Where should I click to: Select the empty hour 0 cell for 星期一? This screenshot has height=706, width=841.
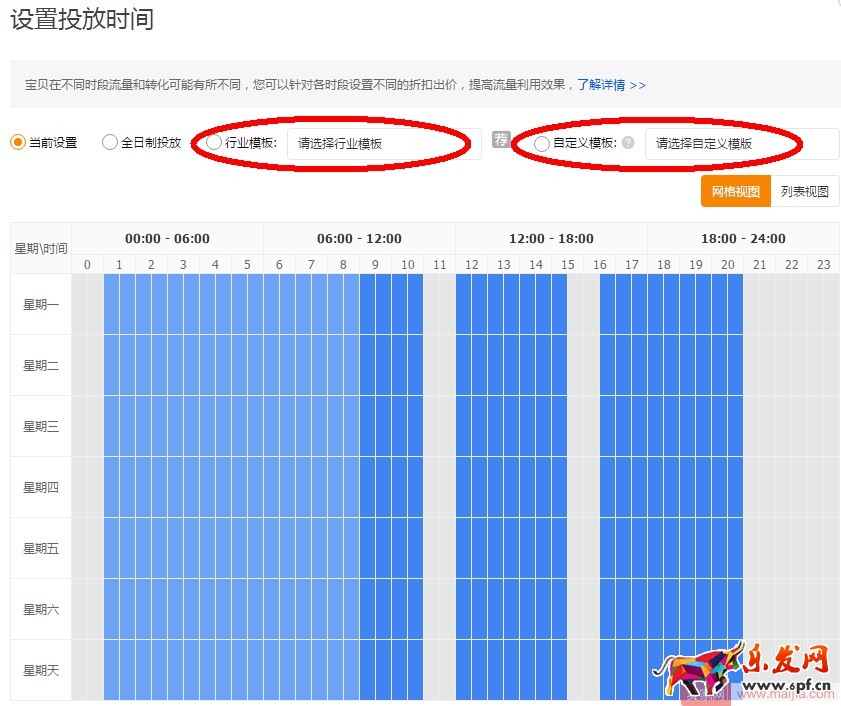[x=87, y=305]
